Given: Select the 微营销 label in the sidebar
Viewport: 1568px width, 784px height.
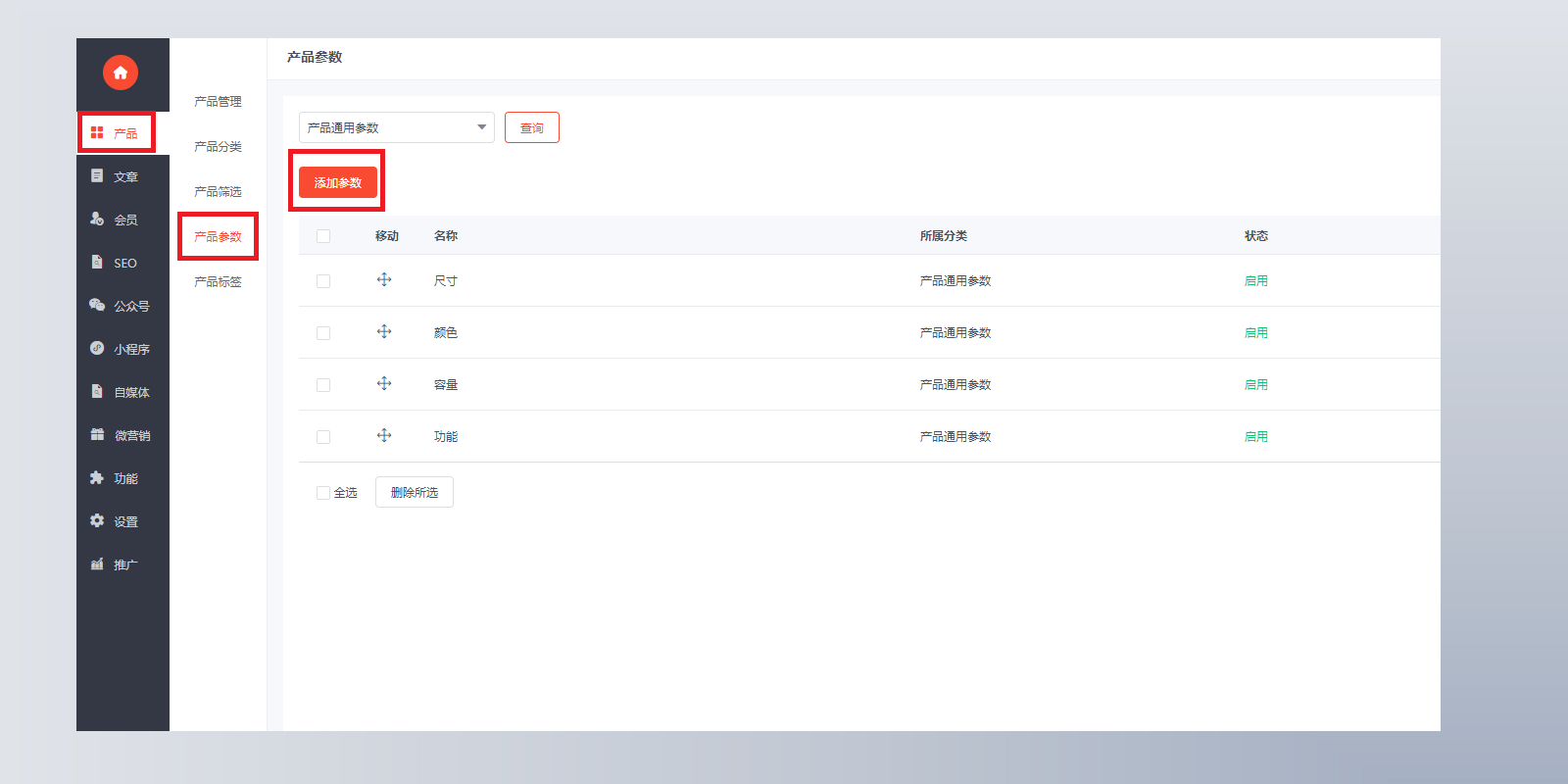Looking at the screenshot, I should pyautogui.click(x=132, y=436).
